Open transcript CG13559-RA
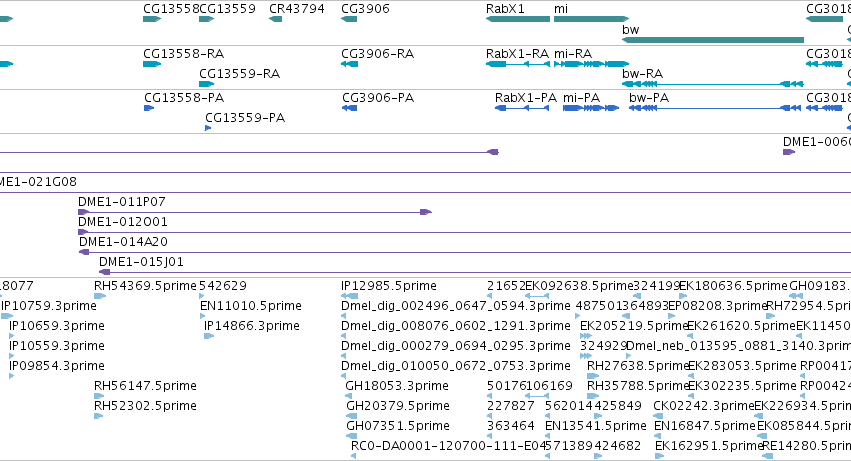Viewport: 851px width, 461px height. pos(207,84)
